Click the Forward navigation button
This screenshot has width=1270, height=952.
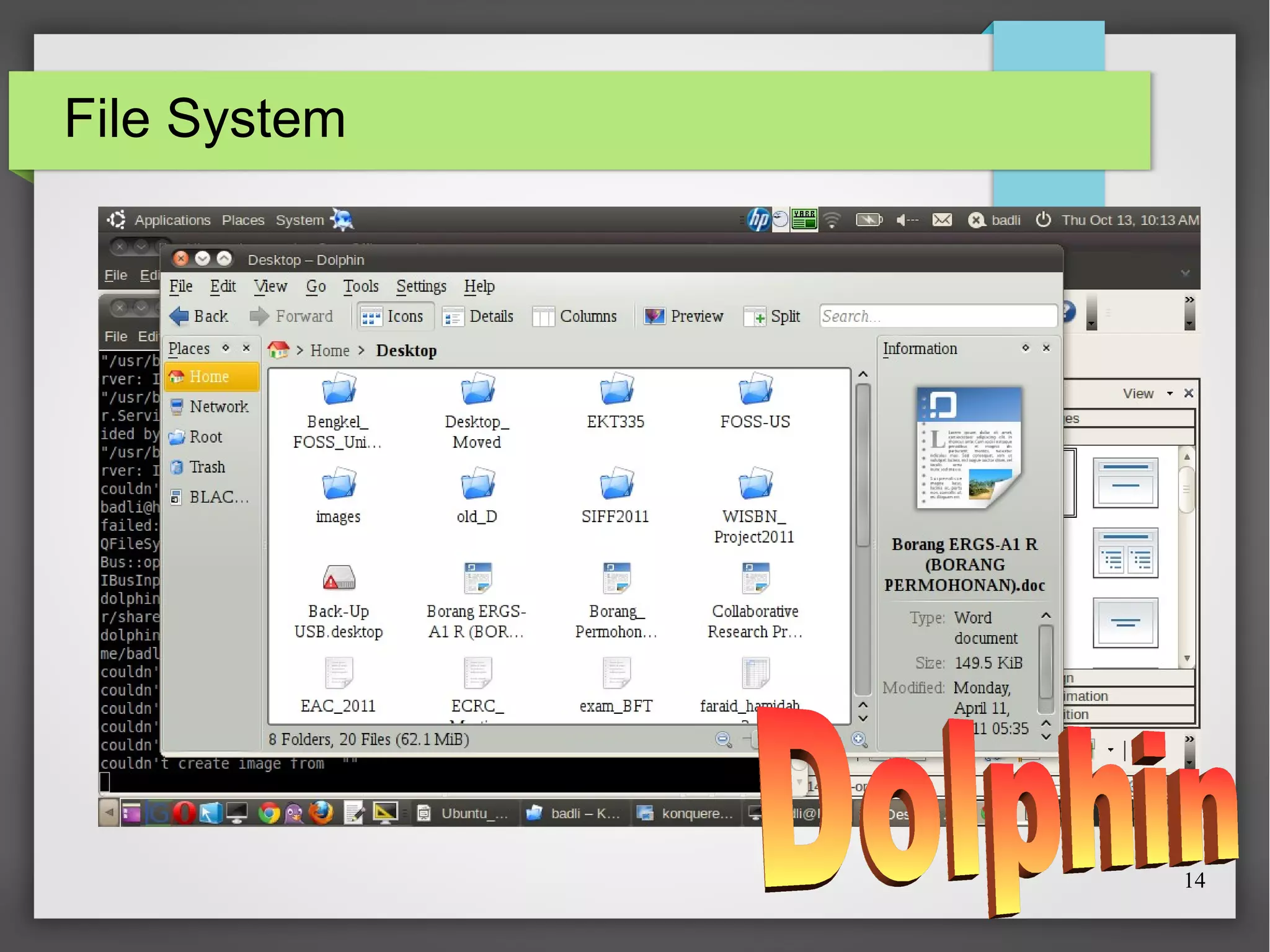pyautogui.click(x=291, y=316)
